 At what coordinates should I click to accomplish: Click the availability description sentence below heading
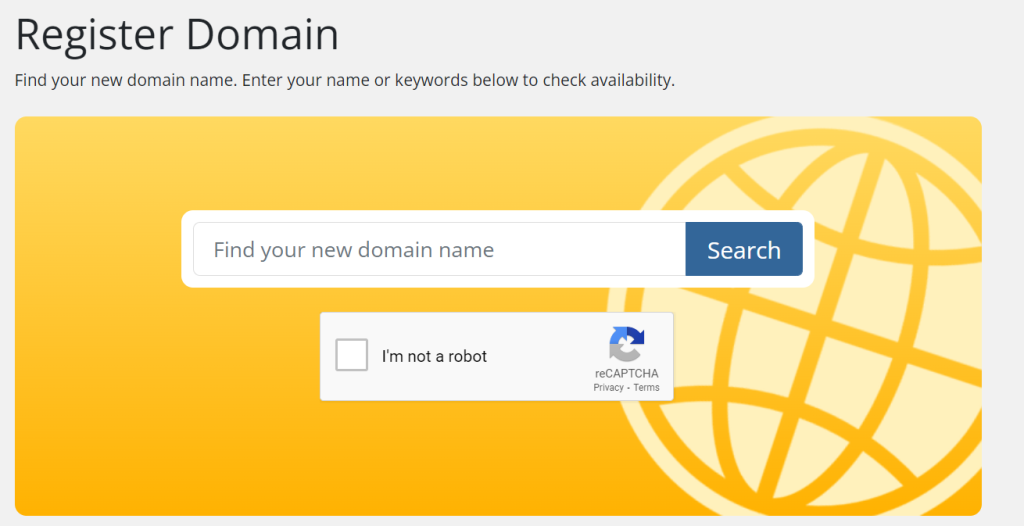tap(344, 80)
